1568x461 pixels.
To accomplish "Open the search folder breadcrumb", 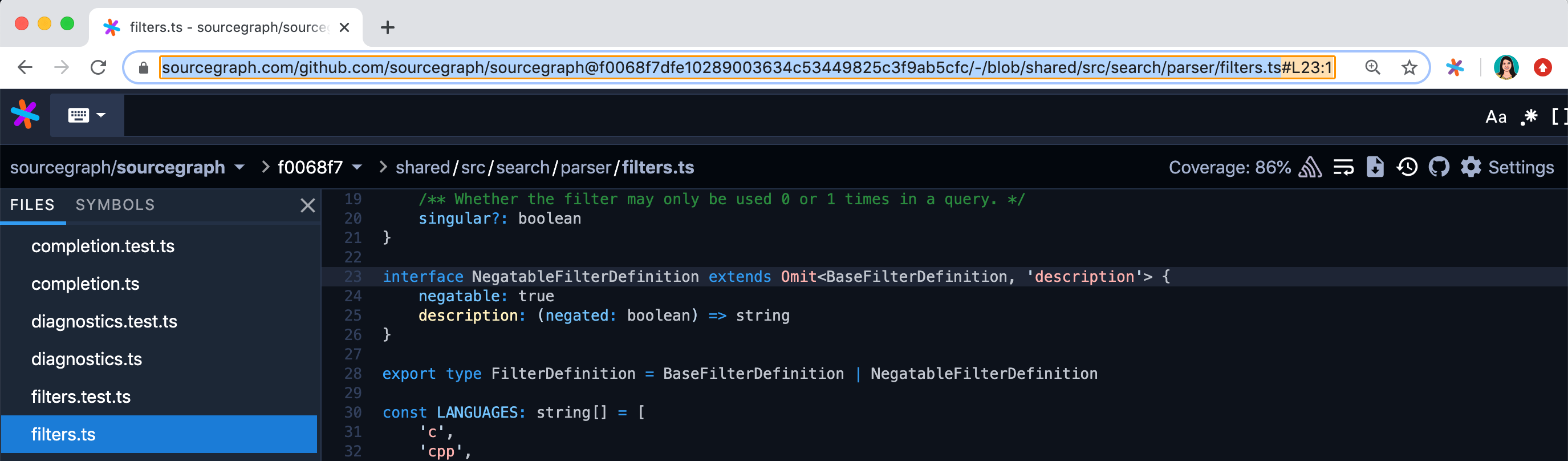I will [x=522, y=167].
